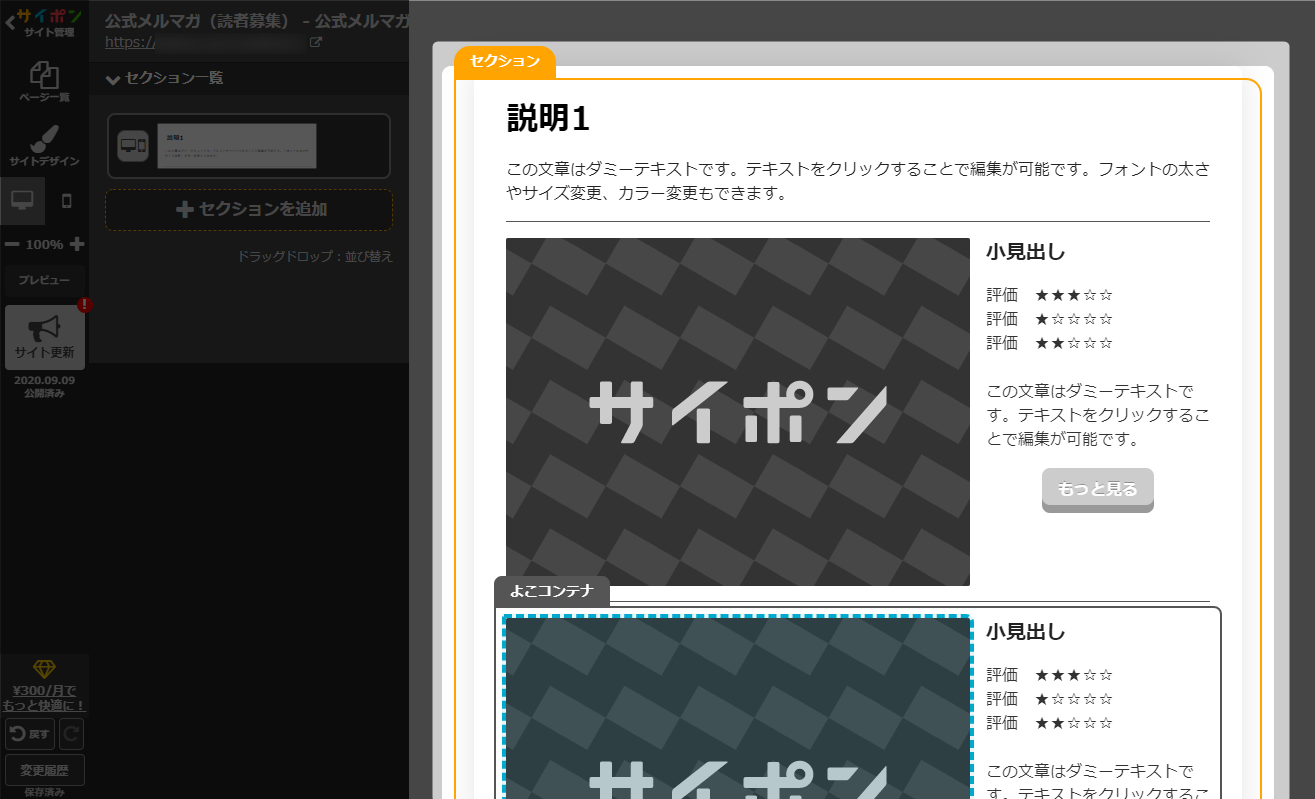Decrease zoom with minus icon
The height and width of the screenshot is (799, 1315).
point(12,244)
